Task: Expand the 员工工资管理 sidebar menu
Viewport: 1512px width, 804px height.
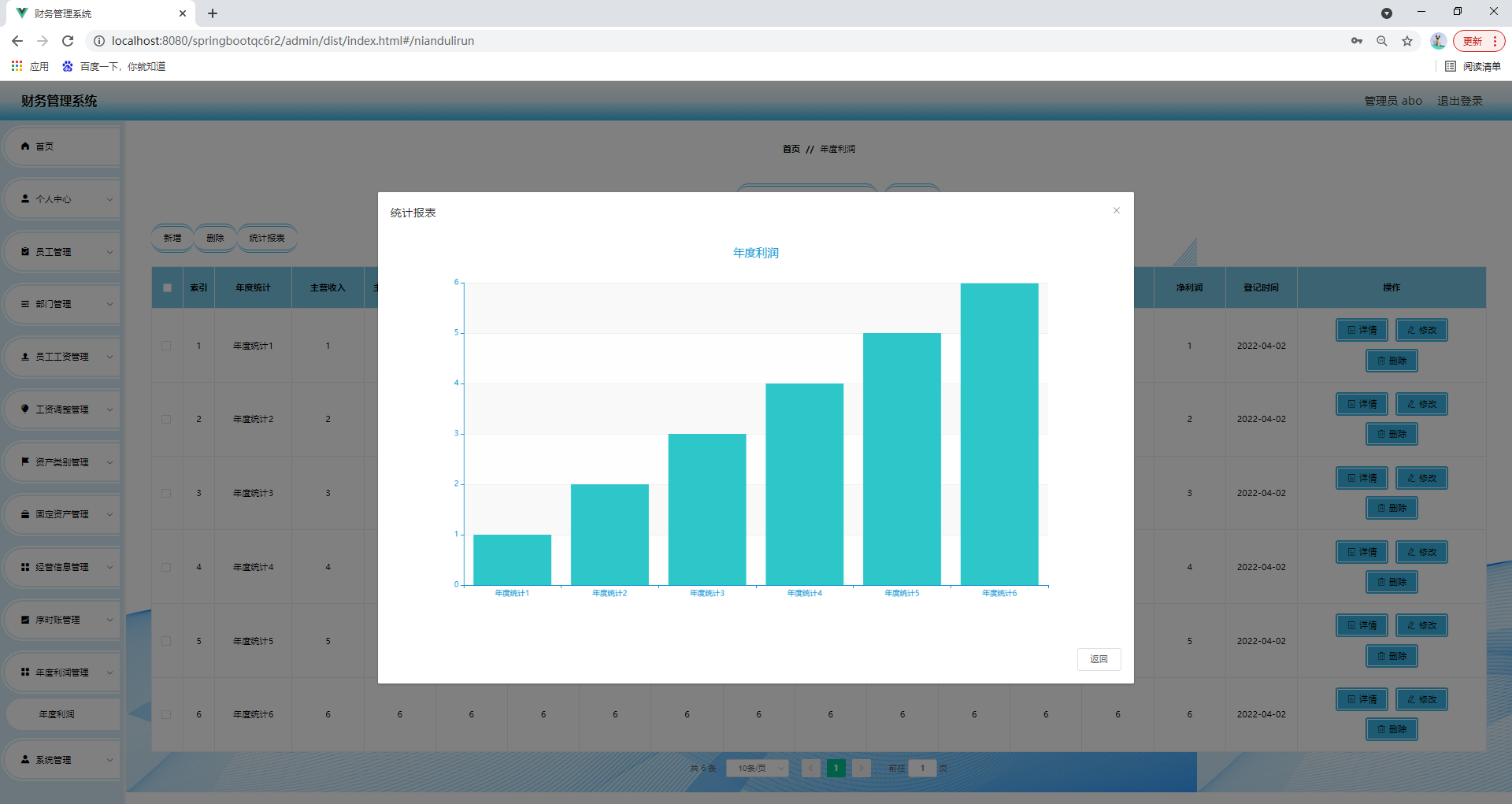Action: [61, 357]
